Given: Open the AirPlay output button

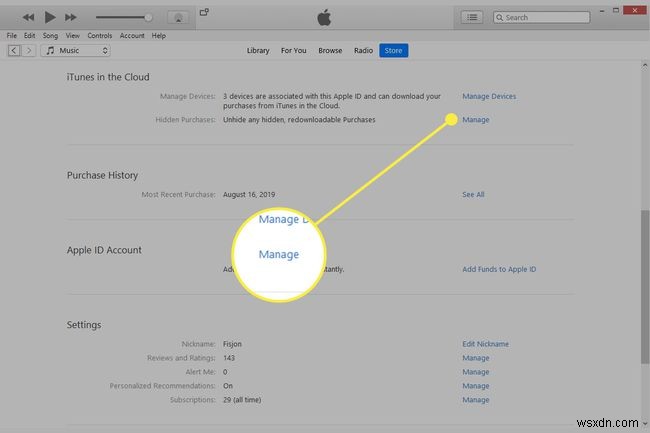Looking at the screenshot, I should click(178, 17).
